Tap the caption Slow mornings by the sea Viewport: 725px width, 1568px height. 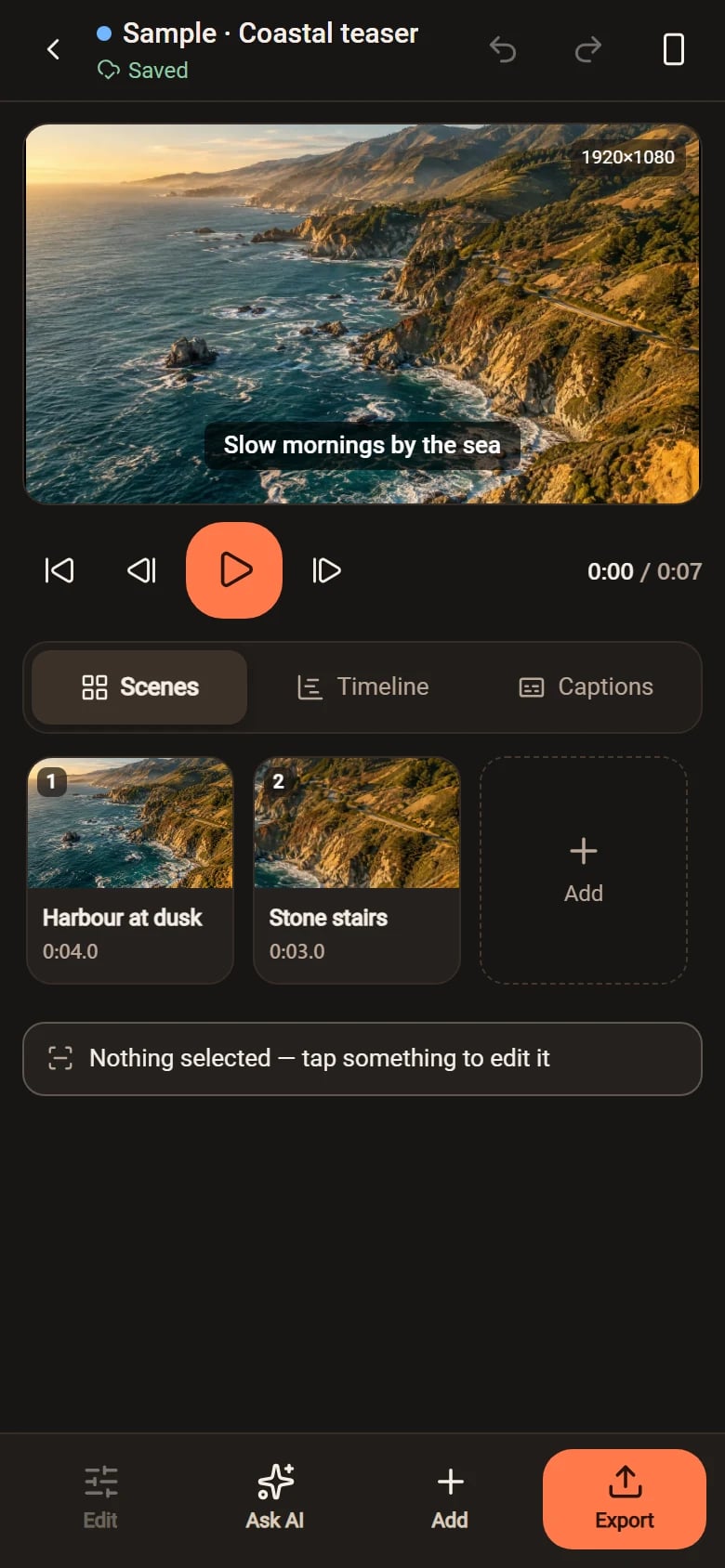pyautogui.click(x=362, y=446)
